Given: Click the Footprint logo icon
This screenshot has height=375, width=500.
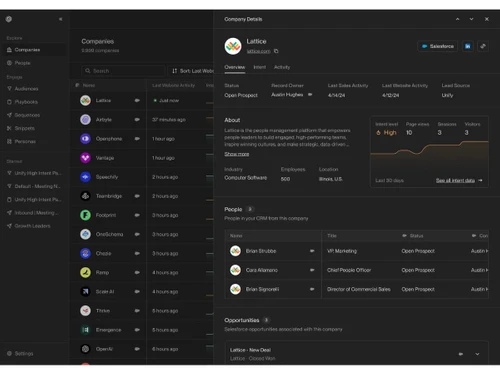Looking at the screenshot, I should click(85, 215).
